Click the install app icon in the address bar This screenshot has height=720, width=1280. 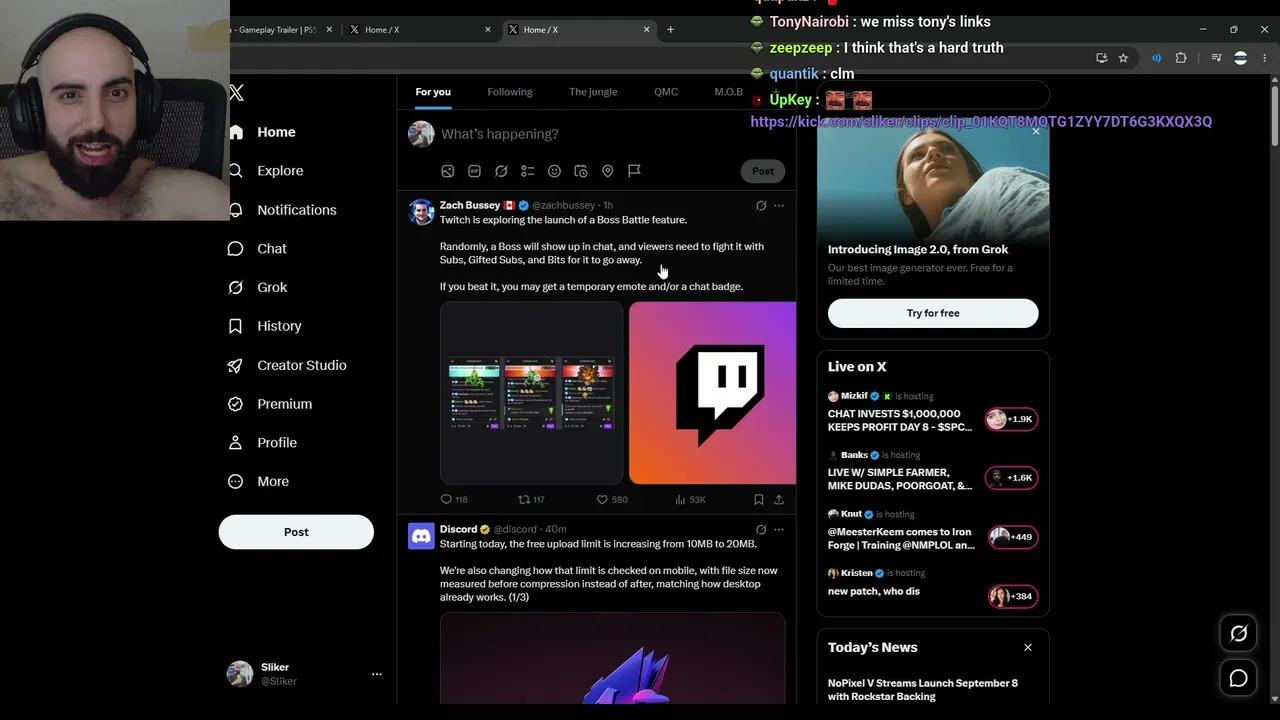[1101, 58]
